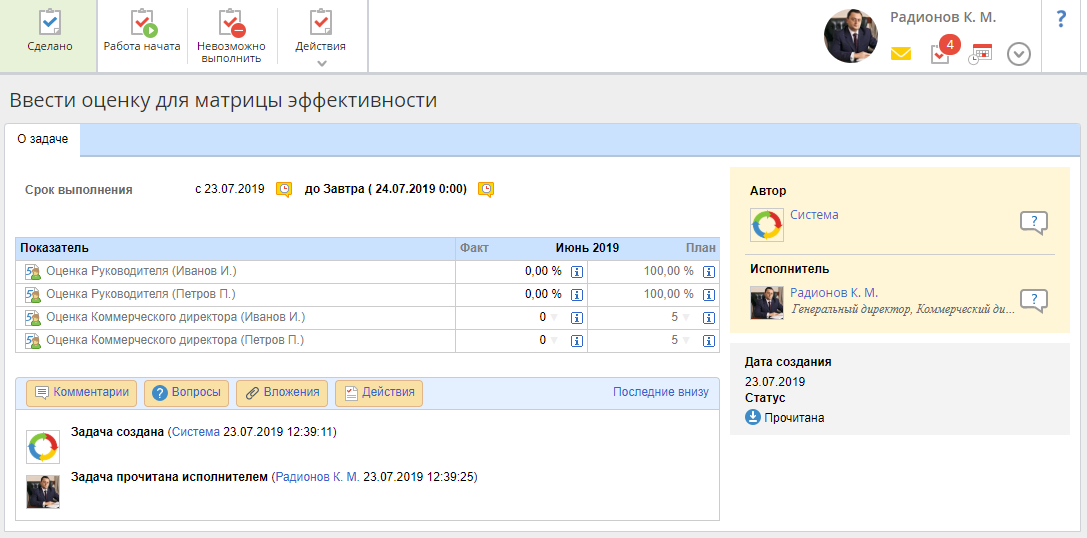The height and width of the screenshot is (538, 1087).
Task: Click the Последние внизу link
Action: [x=660, y=392]
